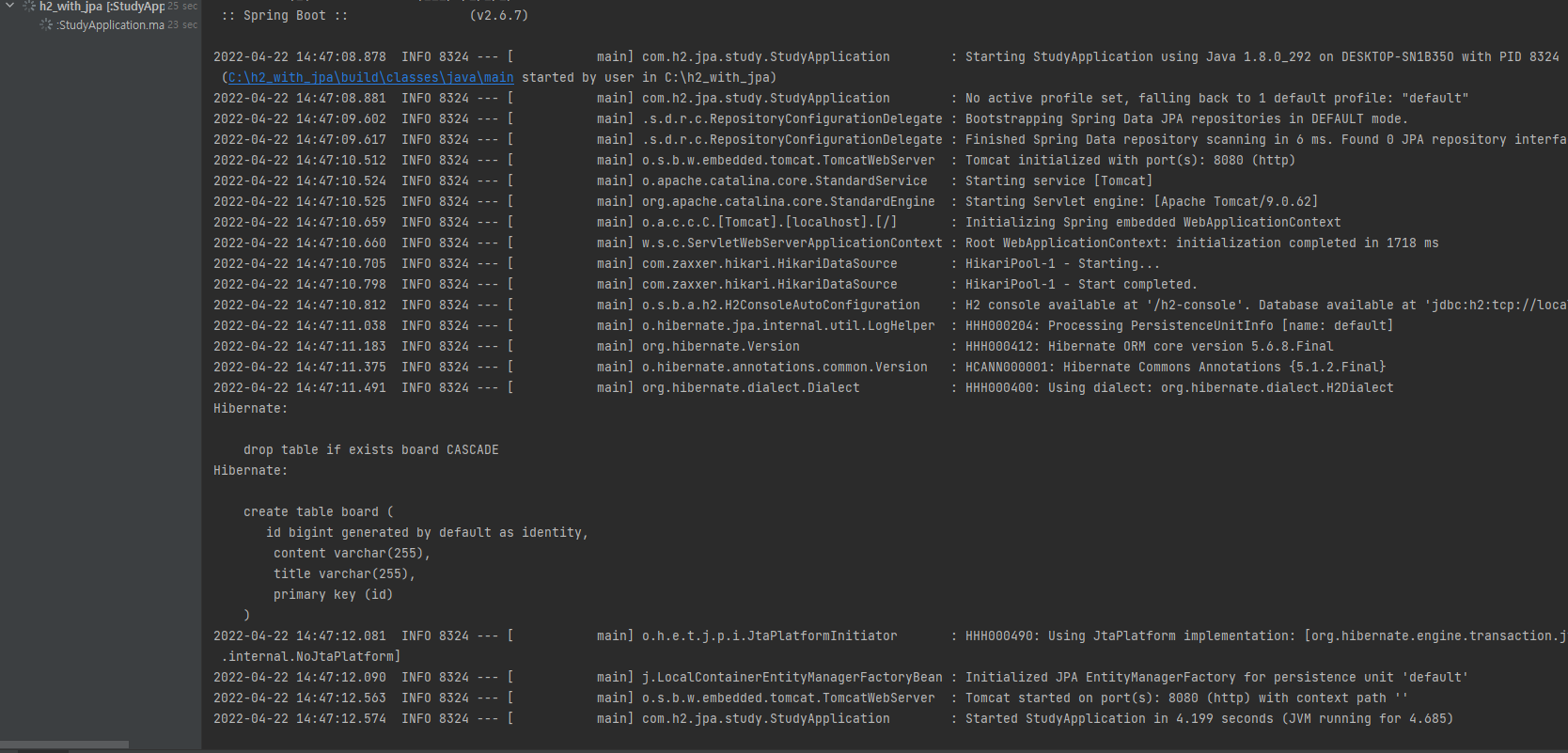Click 'H2 console available at /h2-console' message
Viewport: 1568px width, 753px height.
[x=1266, y=305]
